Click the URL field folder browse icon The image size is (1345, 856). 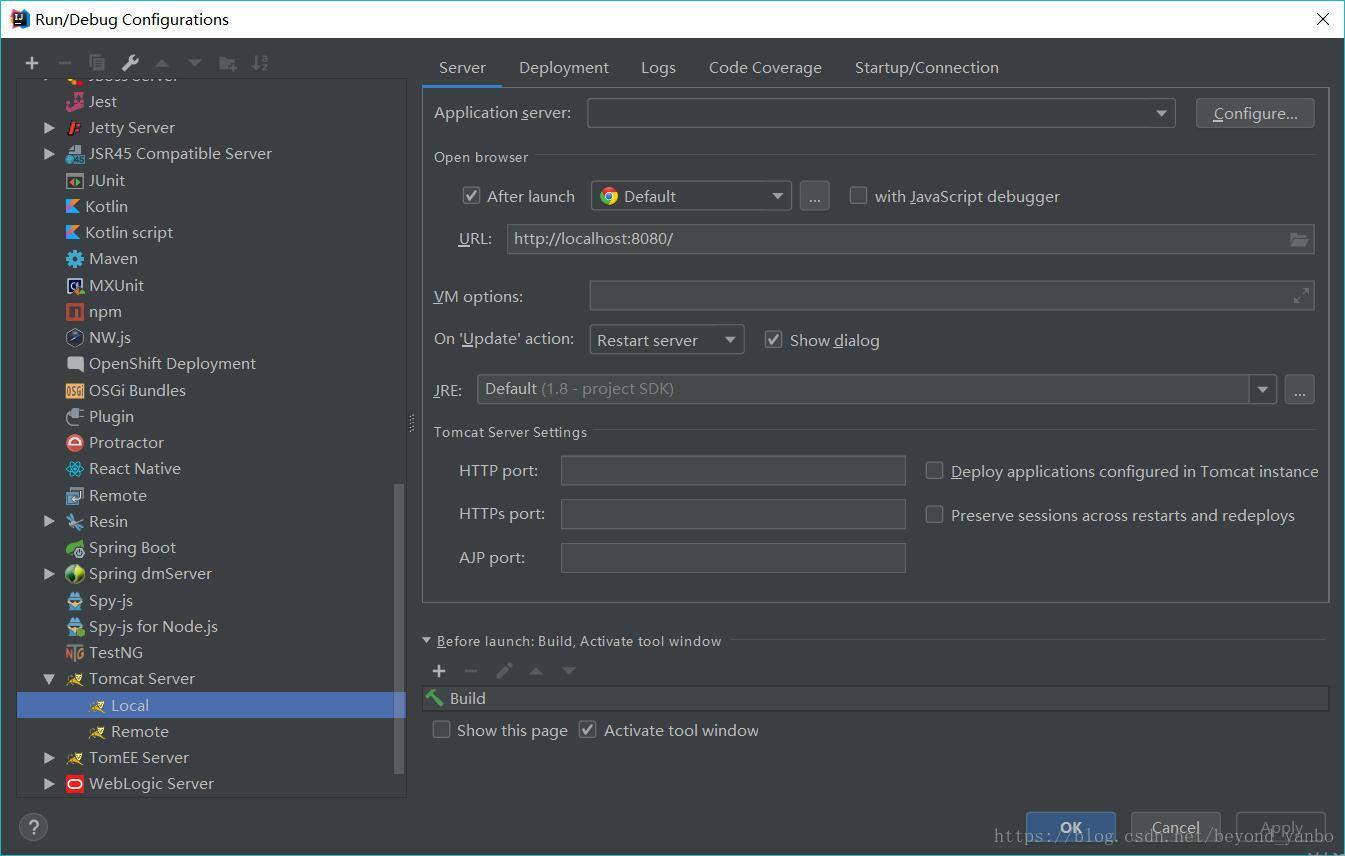(1298, 239)
